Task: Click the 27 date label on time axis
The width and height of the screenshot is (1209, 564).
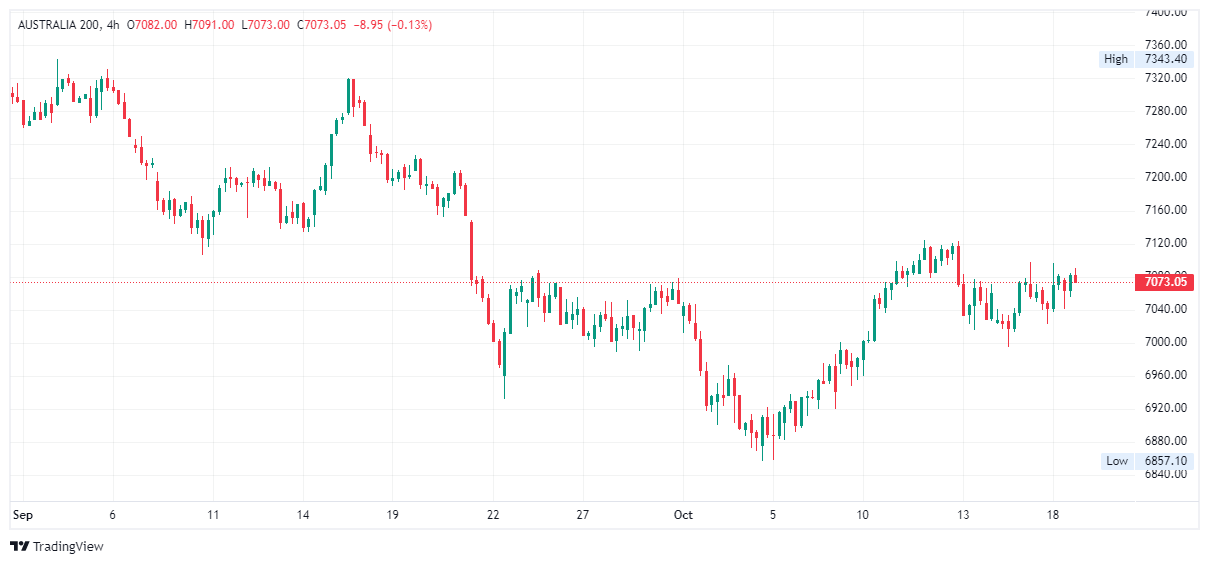Action: click(x=583, y=515)
